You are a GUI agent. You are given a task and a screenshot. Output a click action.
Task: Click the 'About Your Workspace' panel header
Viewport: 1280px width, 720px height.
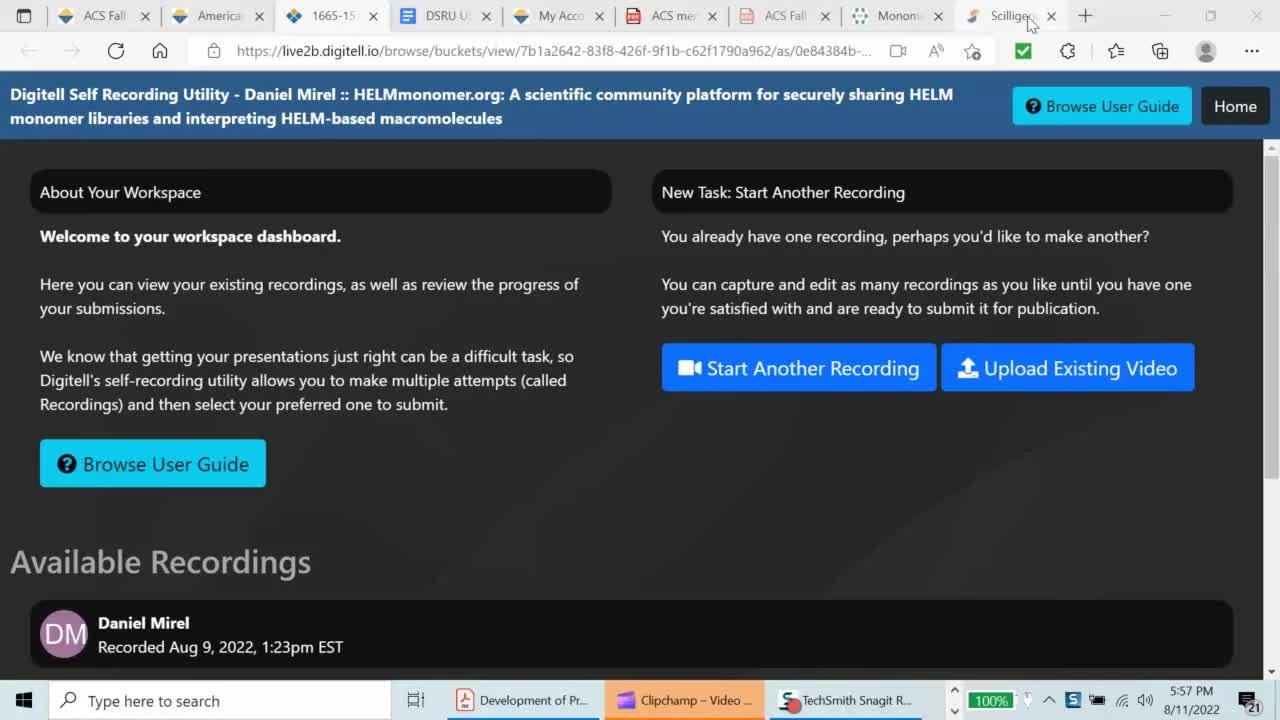click(x=321, y=192)
